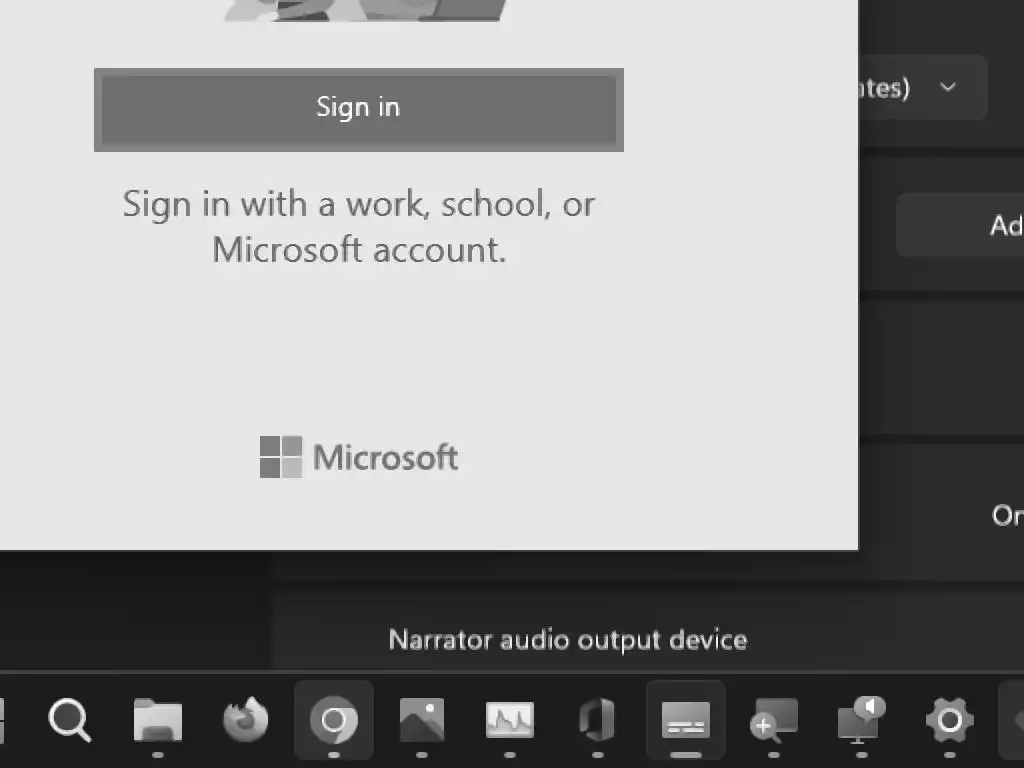Open File Explorer from the taskbar
This screenshot has width=1024, height=768.
tap(157, 720)
